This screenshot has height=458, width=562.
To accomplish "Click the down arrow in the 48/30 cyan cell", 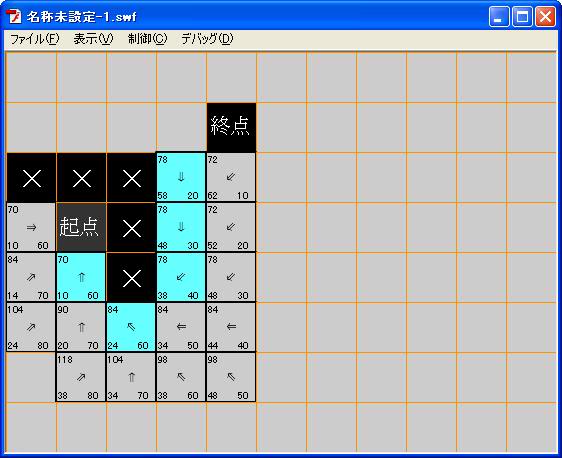I will 181,227.
